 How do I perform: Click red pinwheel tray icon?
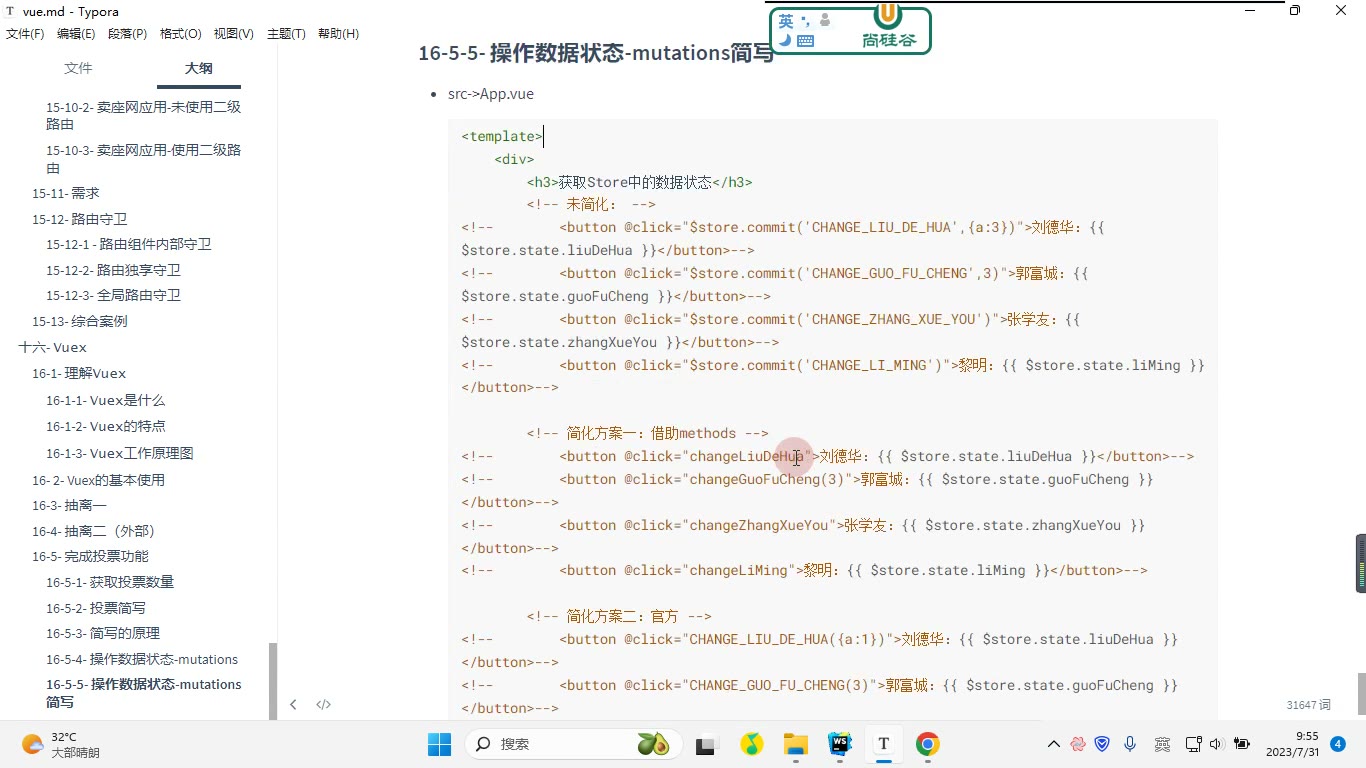(1078, 744)
